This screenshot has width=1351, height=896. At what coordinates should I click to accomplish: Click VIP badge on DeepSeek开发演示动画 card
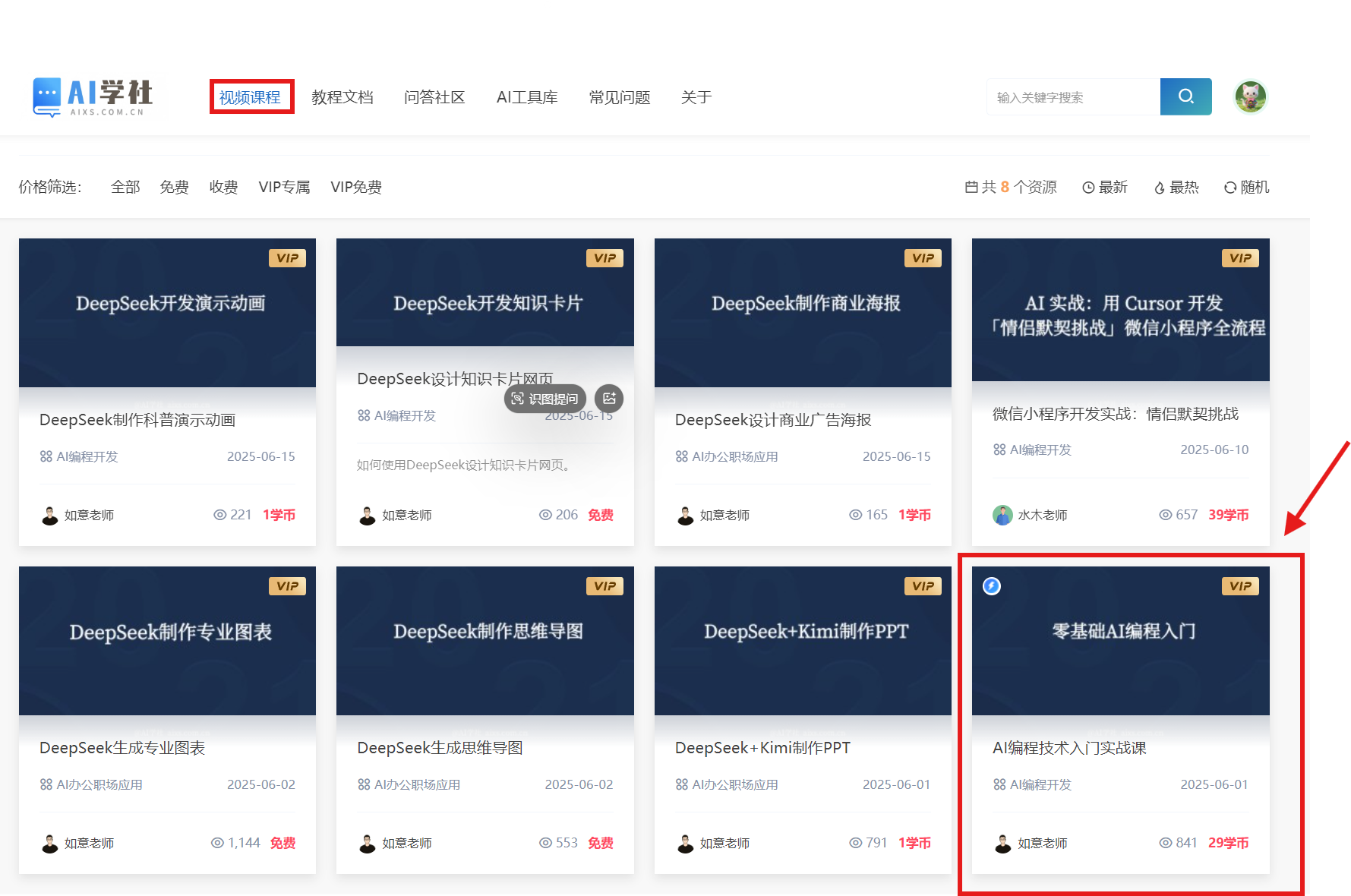click(287, 258)
